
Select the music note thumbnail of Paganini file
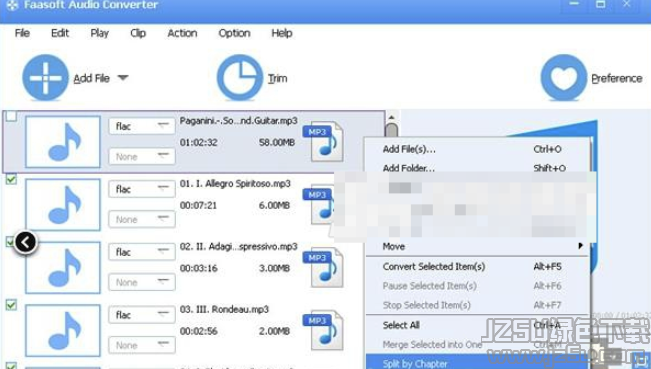click(63, 142)
